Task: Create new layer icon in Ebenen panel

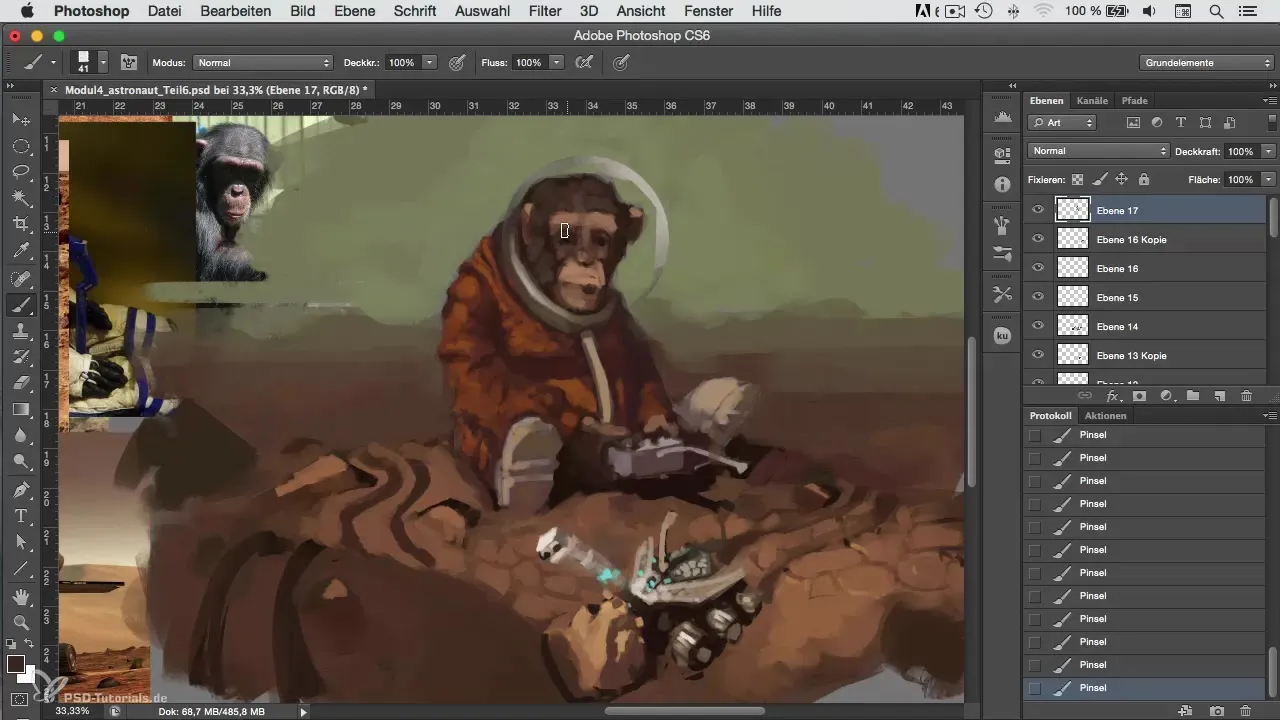Action: [x=1219, y=396]
